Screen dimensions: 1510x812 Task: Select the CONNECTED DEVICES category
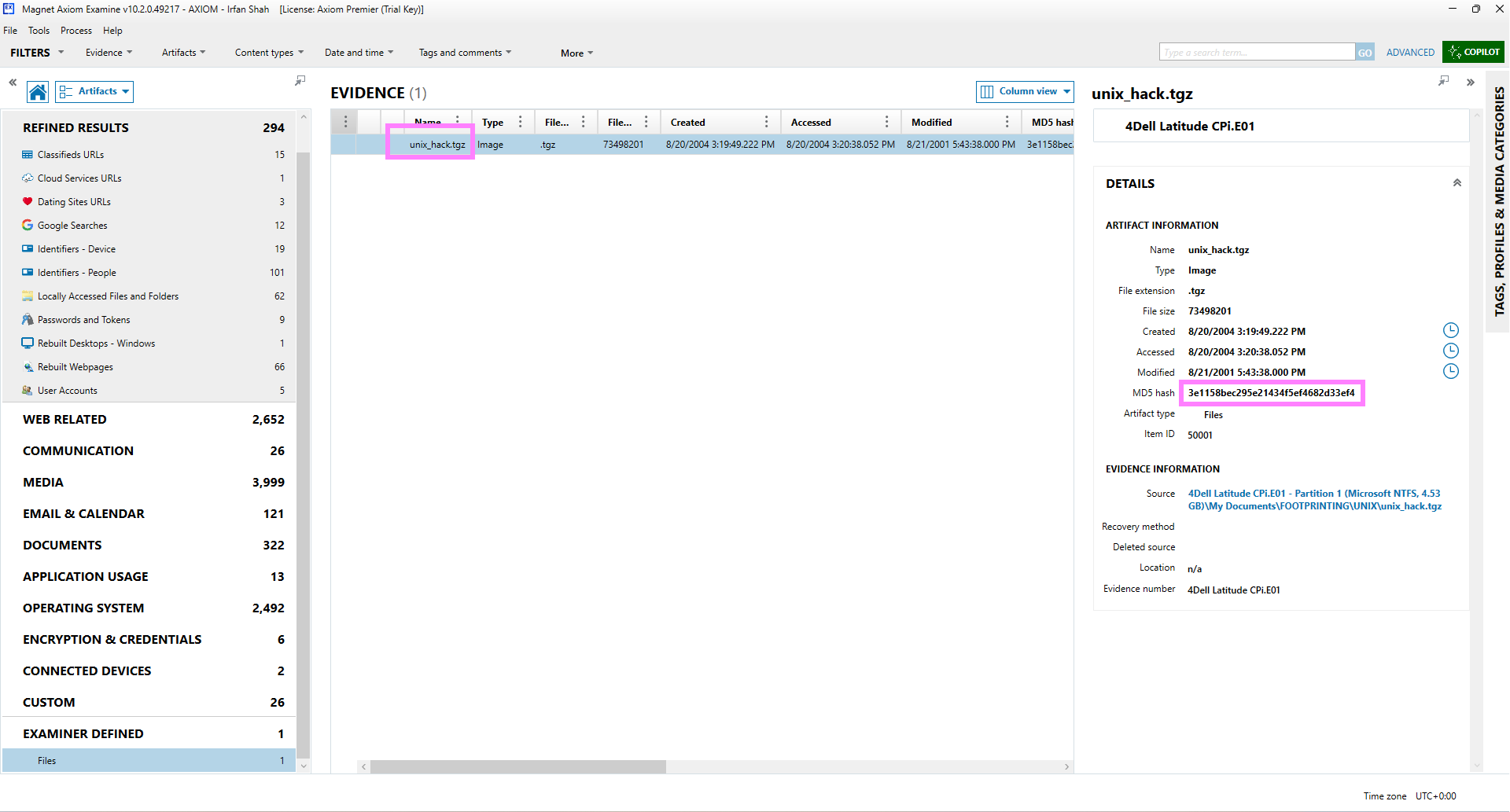149,671
